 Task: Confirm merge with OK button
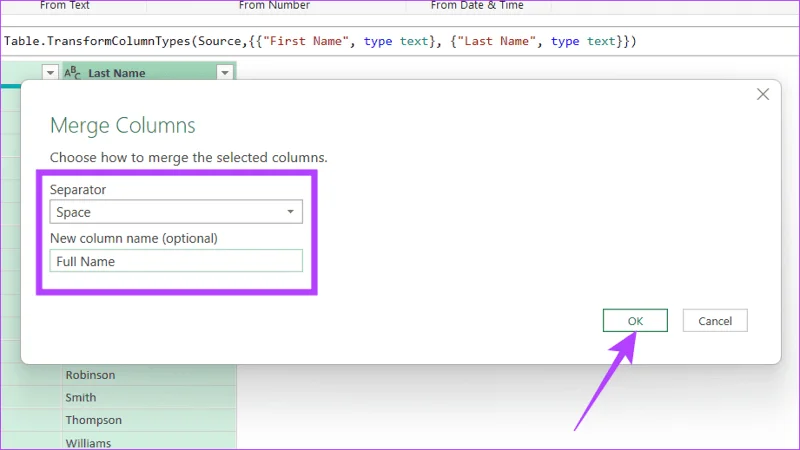(x=635, y=320)
